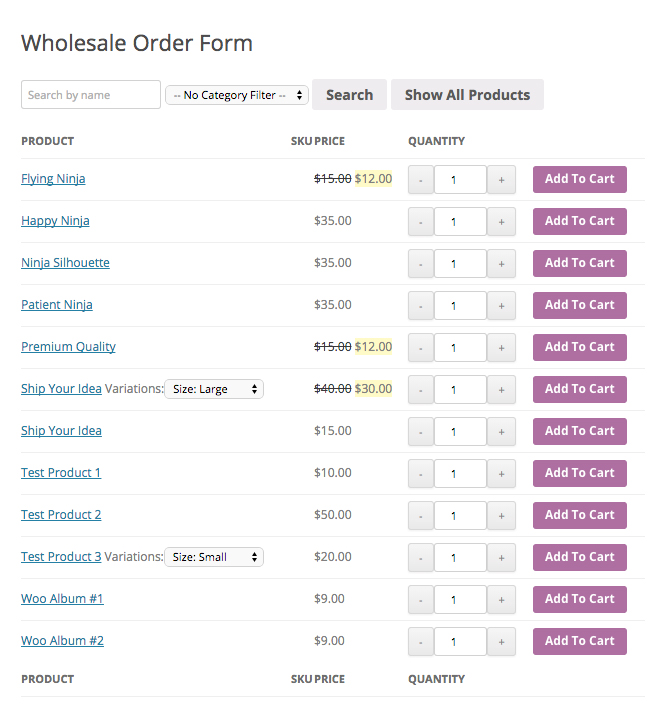Open Size: Small variation dropdown
The height and width of the screenshot is (713, 670).
coord(214,557)
